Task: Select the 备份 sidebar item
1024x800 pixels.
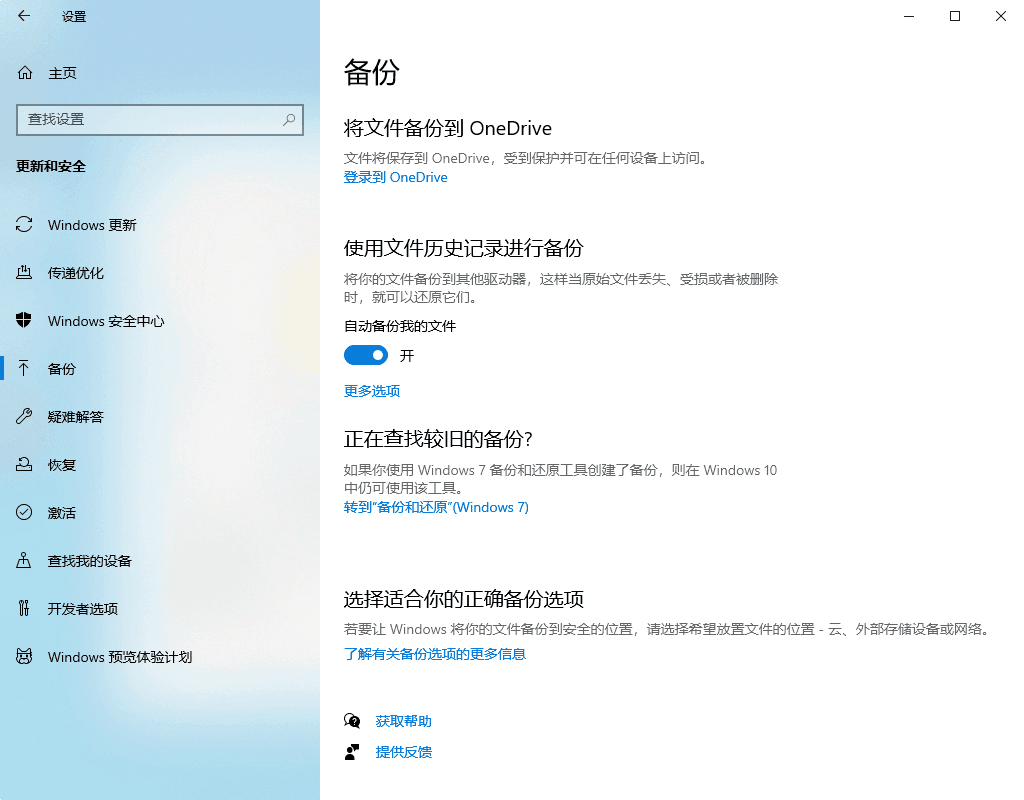Action: tap(62, 369)
